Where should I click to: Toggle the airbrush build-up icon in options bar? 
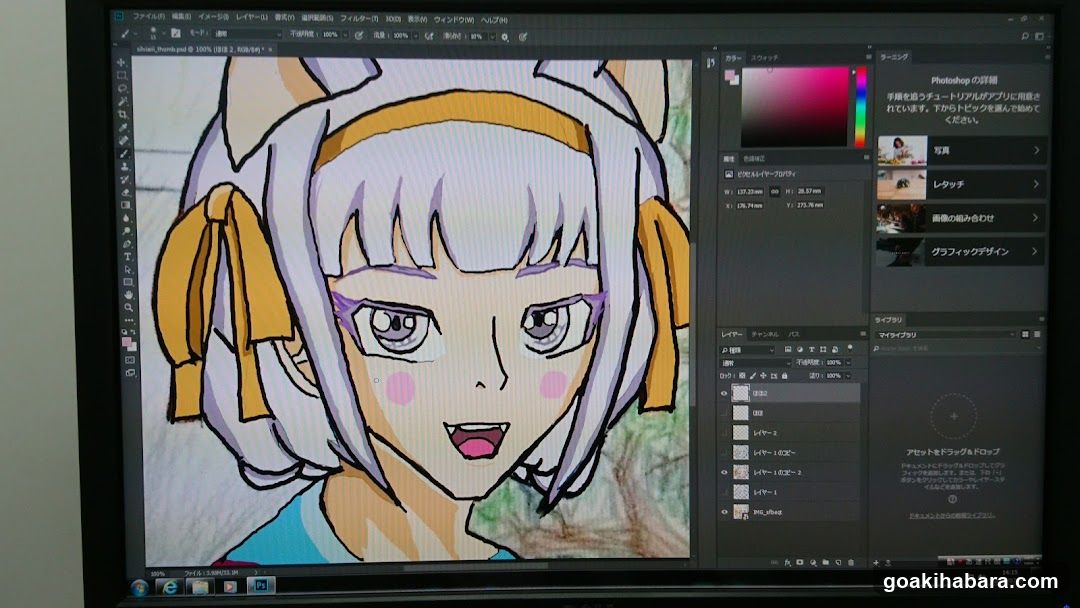tap(429, 36)
